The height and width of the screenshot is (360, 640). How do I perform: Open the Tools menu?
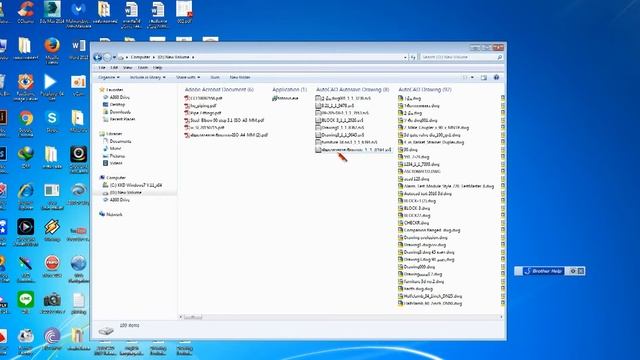pyautogui.click(x=143, y=67)
